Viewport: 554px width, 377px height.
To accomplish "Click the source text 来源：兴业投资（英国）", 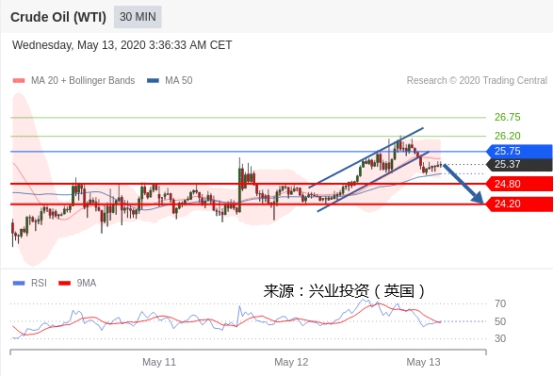I will coord(344,291).
